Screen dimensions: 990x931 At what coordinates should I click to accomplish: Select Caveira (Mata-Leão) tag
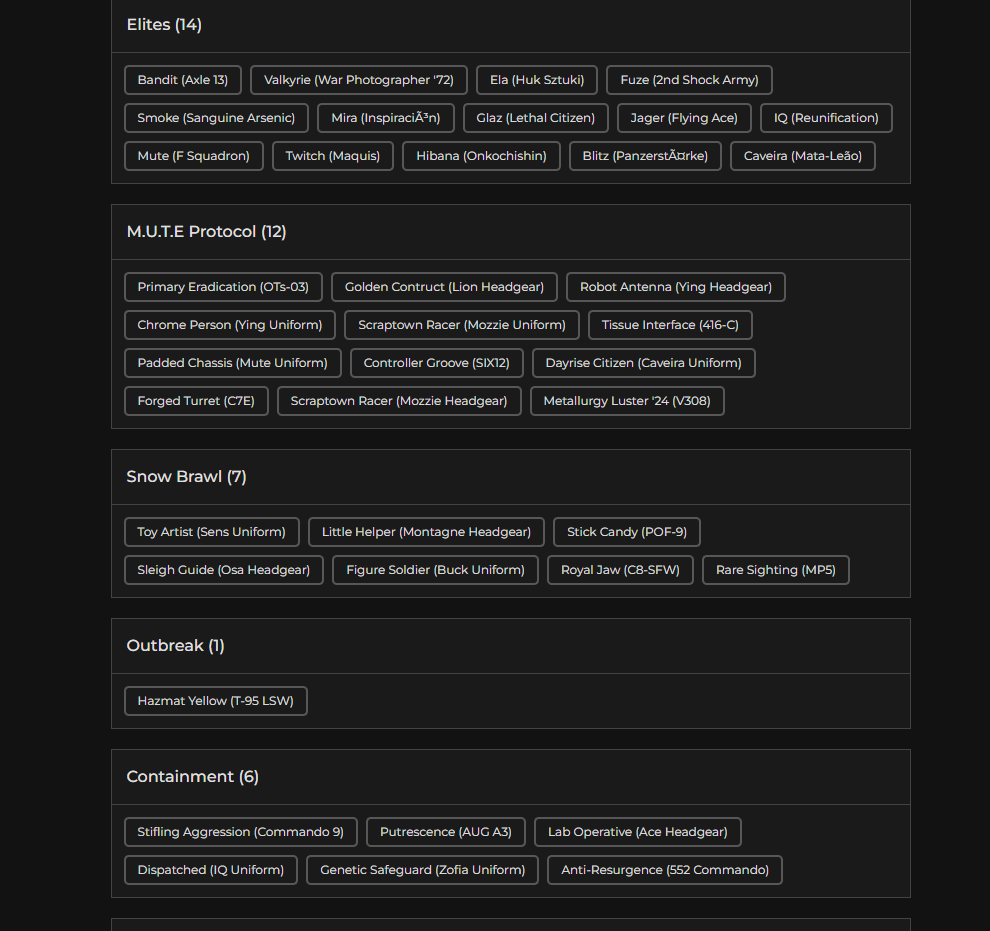tap(802, 156)
